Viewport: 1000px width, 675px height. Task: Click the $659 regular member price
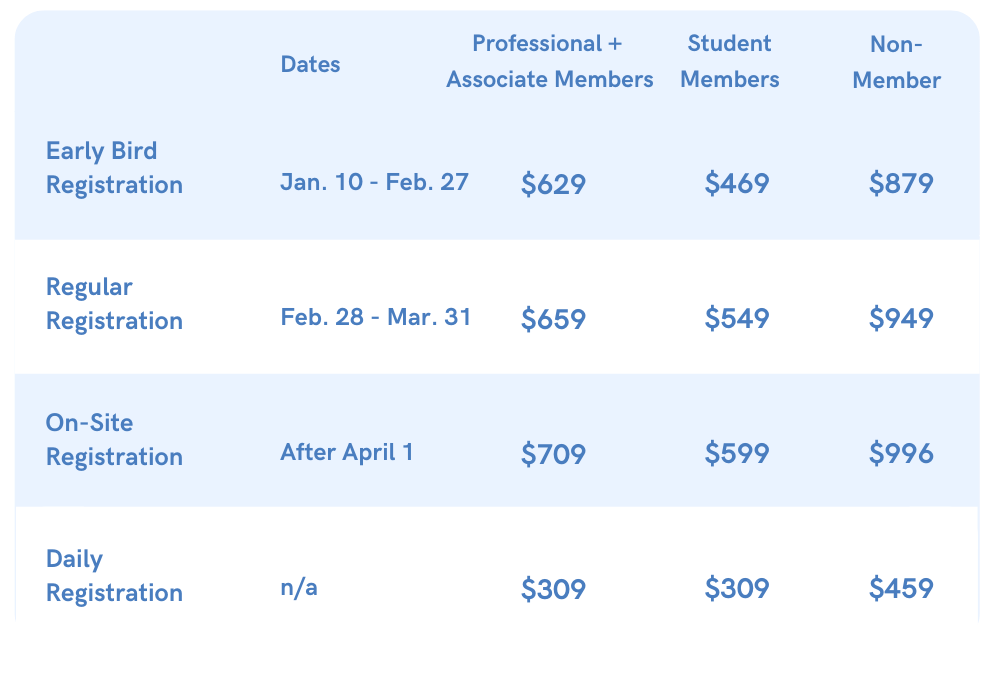[553, 318]
